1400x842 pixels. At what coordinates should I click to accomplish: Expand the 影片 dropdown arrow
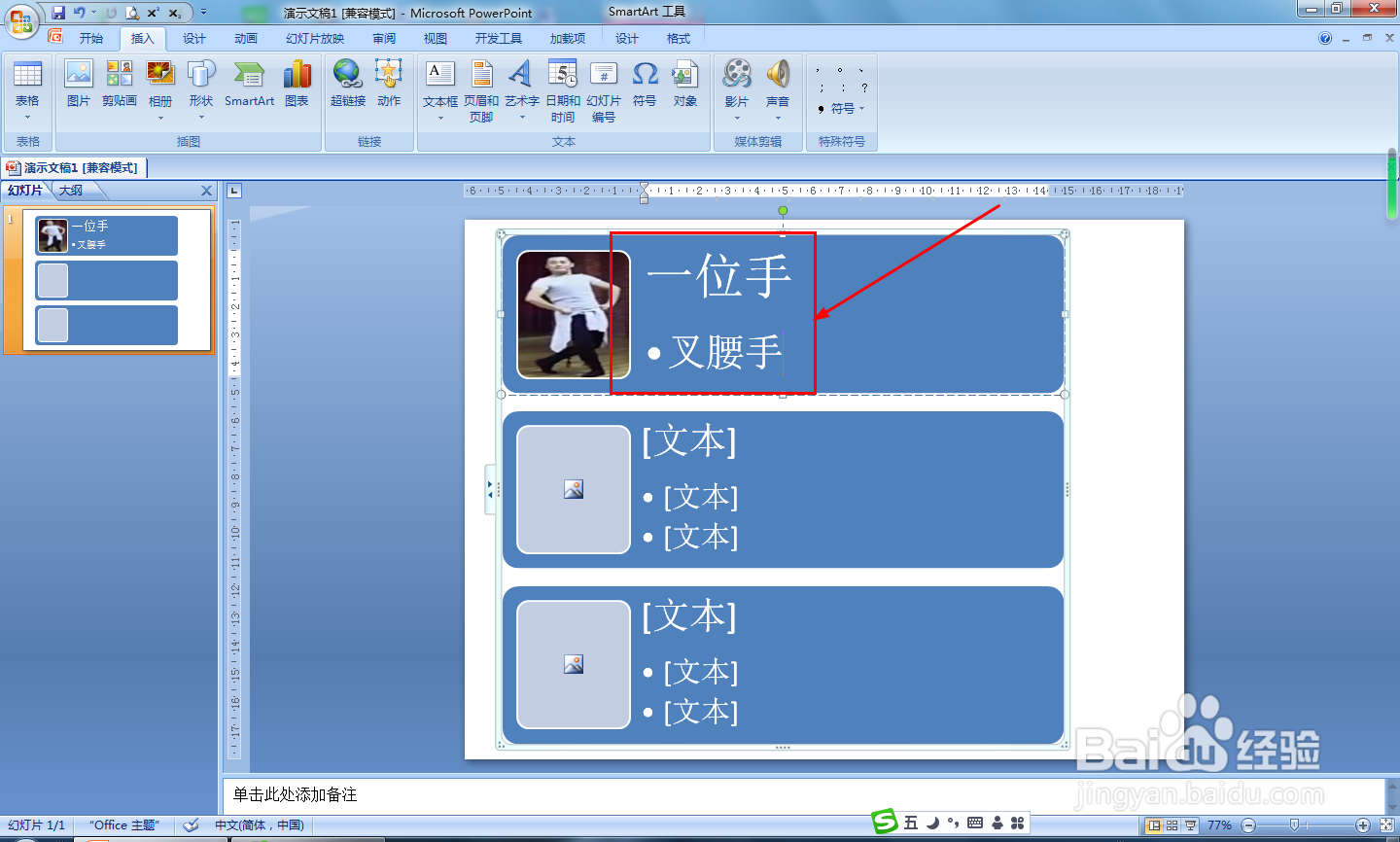pos(737,118)
